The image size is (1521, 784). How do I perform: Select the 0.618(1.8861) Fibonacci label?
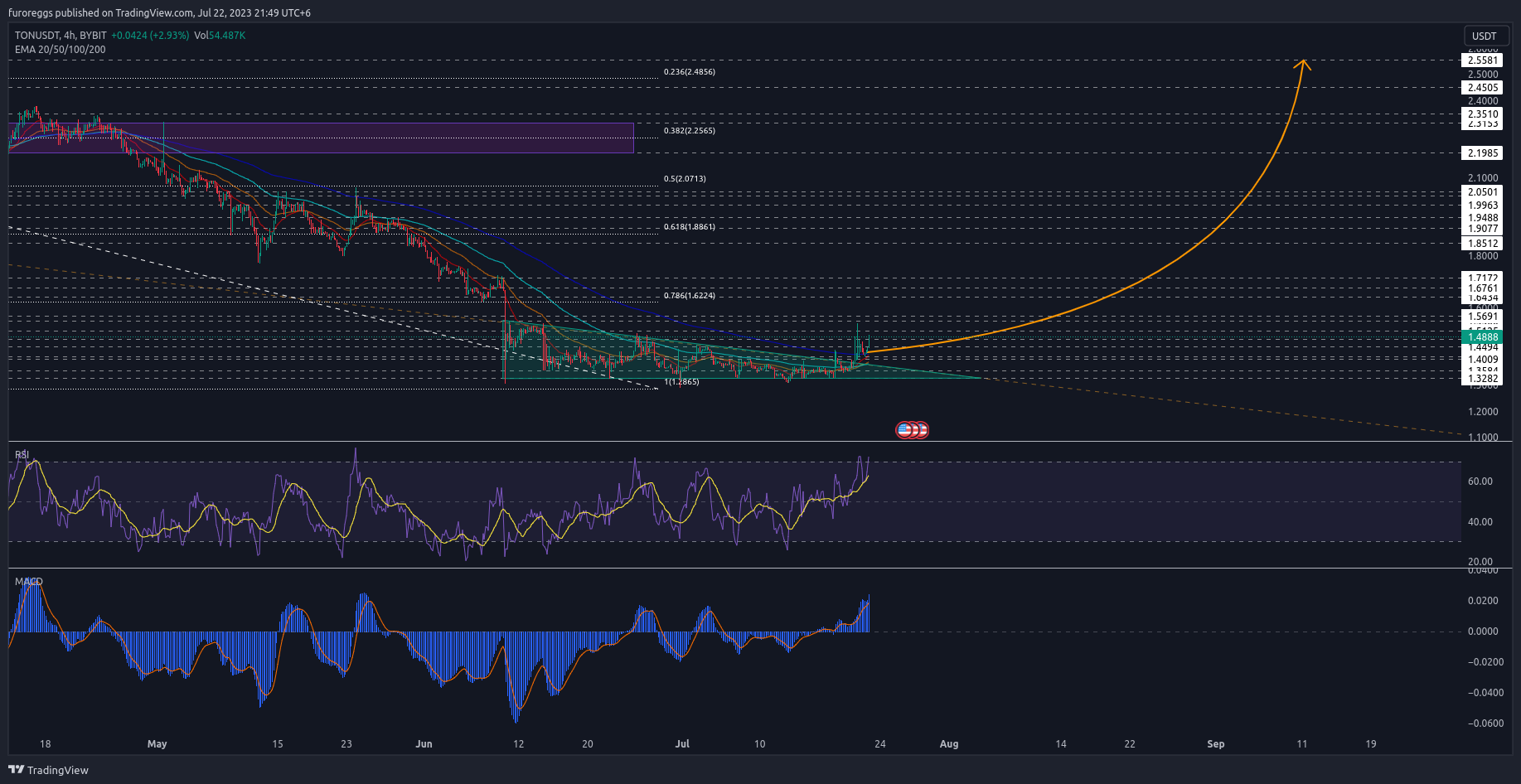click(x=689, y=227)
